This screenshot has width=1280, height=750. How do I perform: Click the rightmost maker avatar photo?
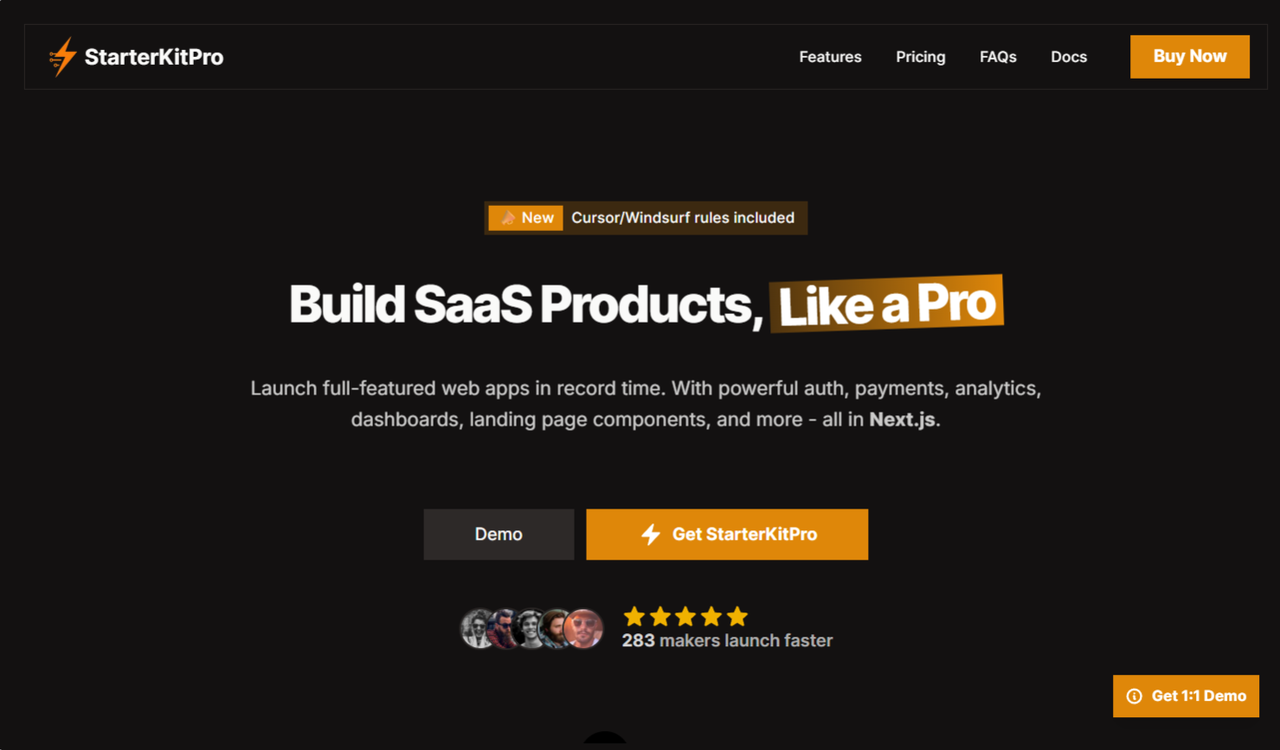click(583, 628)
